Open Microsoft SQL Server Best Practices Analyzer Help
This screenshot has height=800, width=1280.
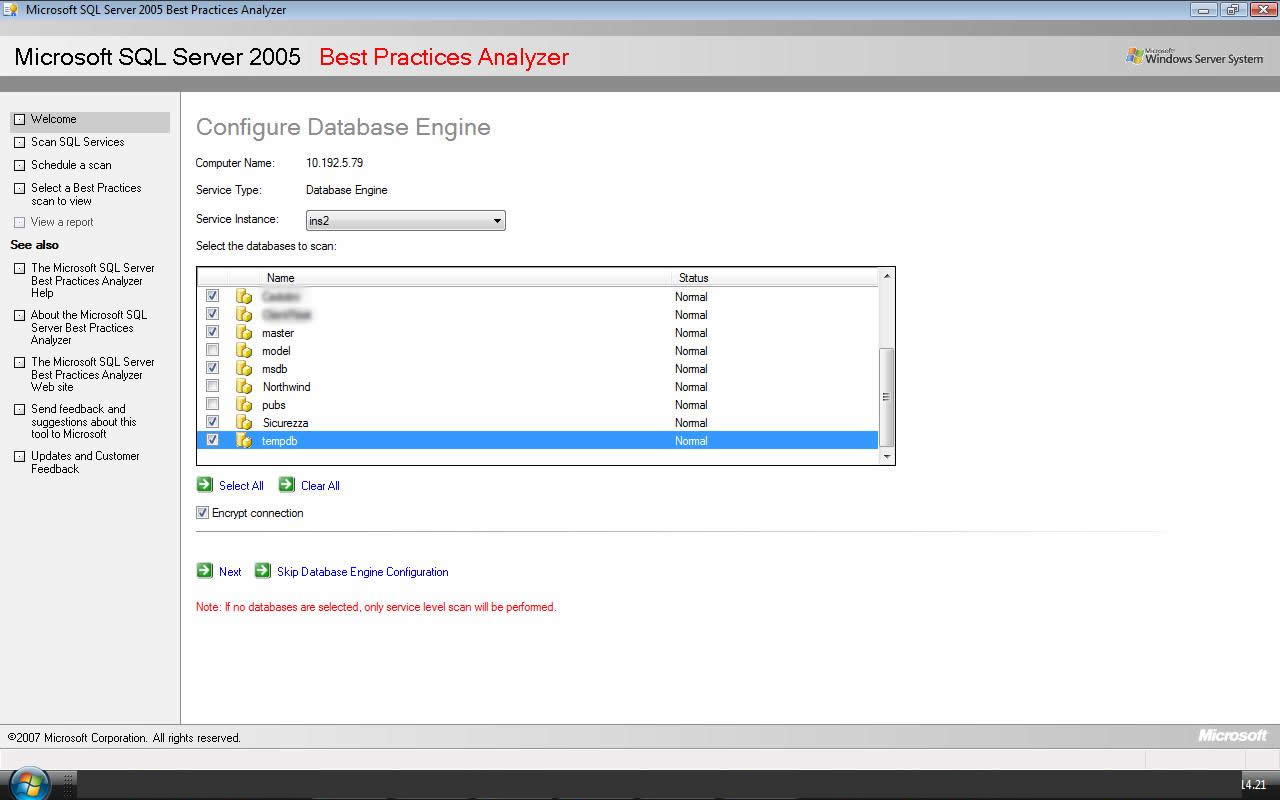click(x=92, y=280)
